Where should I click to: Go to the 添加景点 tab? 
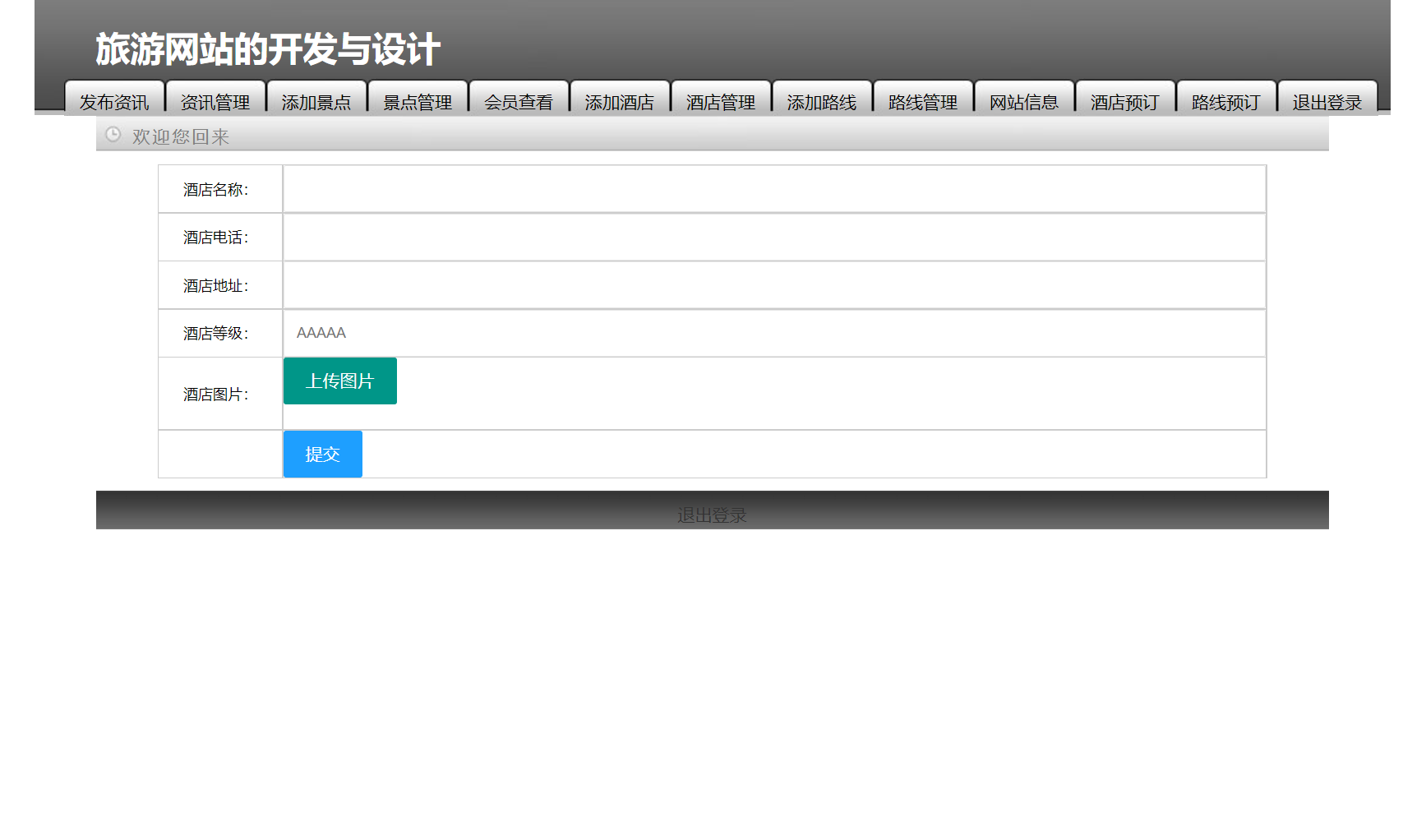pos(316,99)
